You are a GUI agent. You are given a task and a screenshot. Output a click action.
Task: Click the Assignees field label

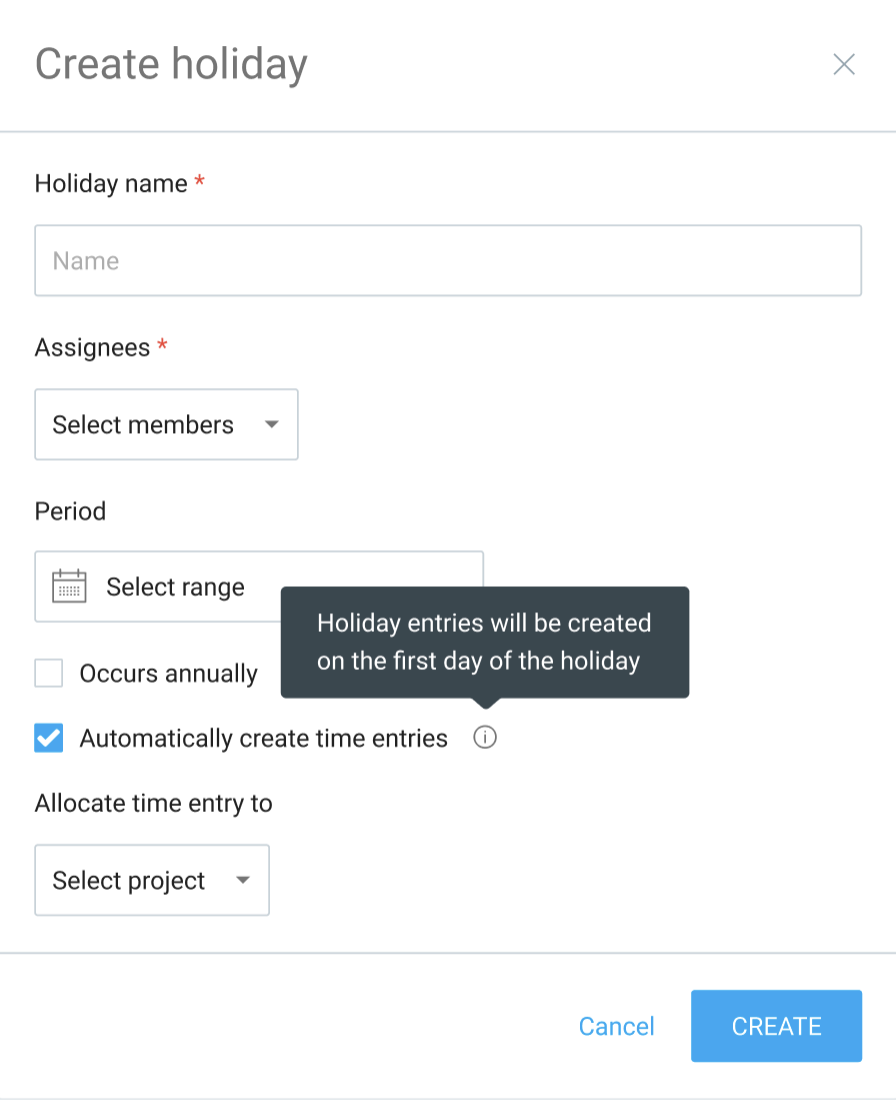tap(92, 347)
